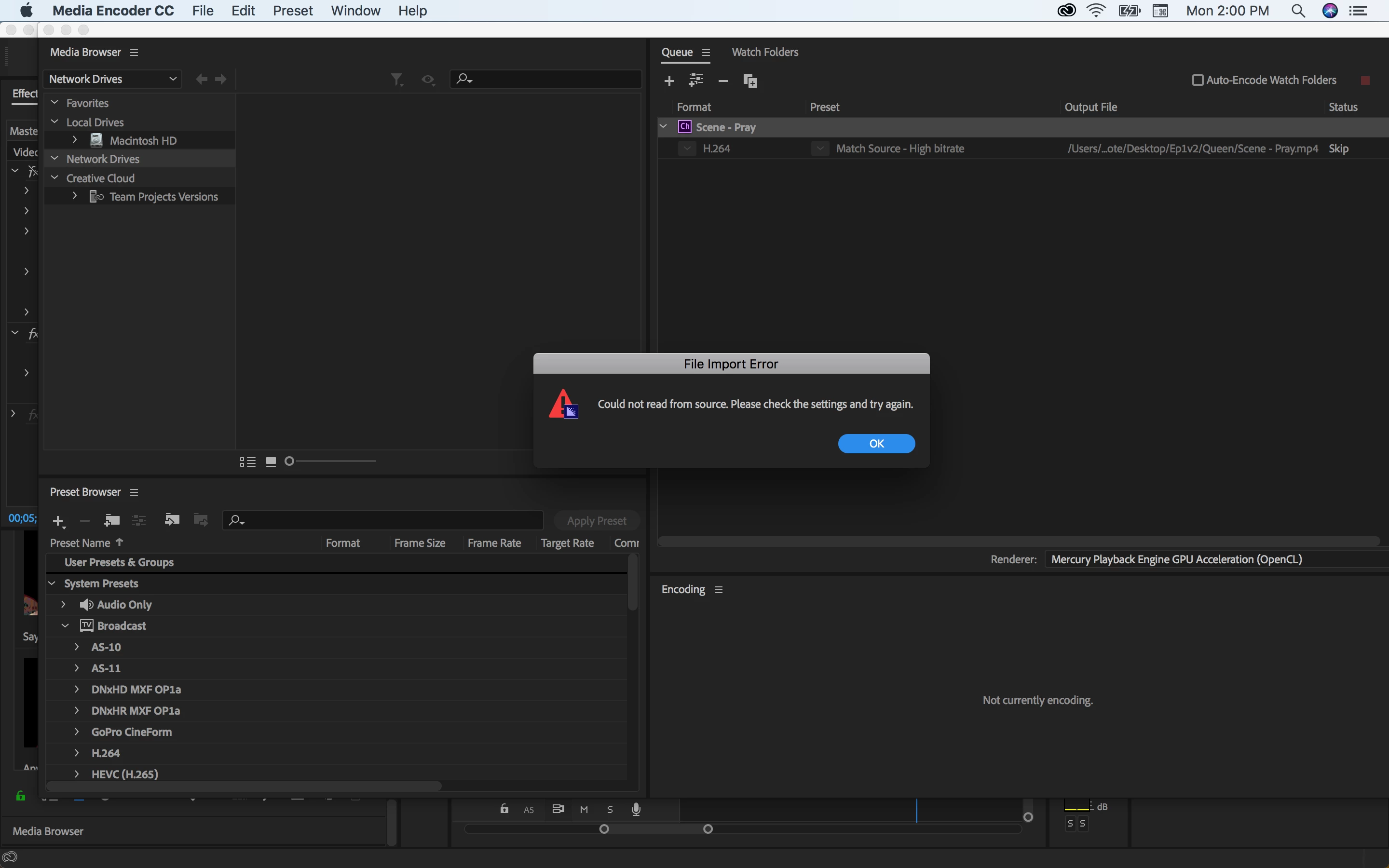Create a new preset group
The height and width of the screenshot is (868, 1389).
coord(112,520)
